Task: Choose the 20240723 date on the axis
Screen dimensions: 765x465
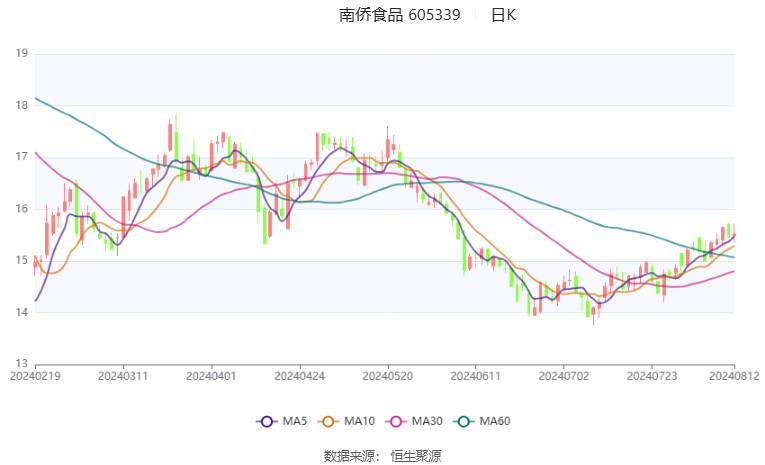Action: pos(651,377)
